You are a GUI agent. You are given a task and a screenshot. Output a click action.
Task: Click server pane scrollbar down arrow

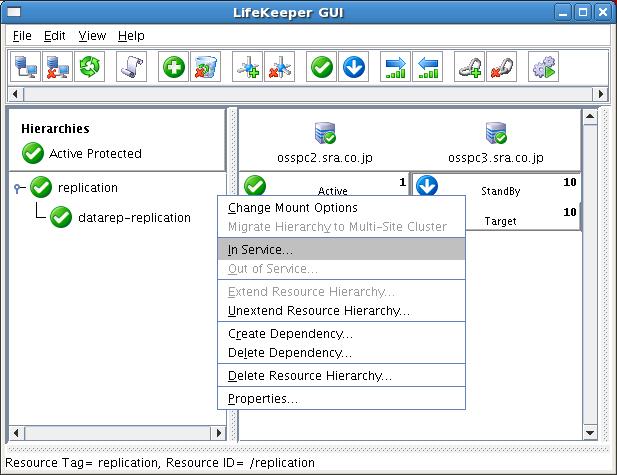(x=590, y=433)
